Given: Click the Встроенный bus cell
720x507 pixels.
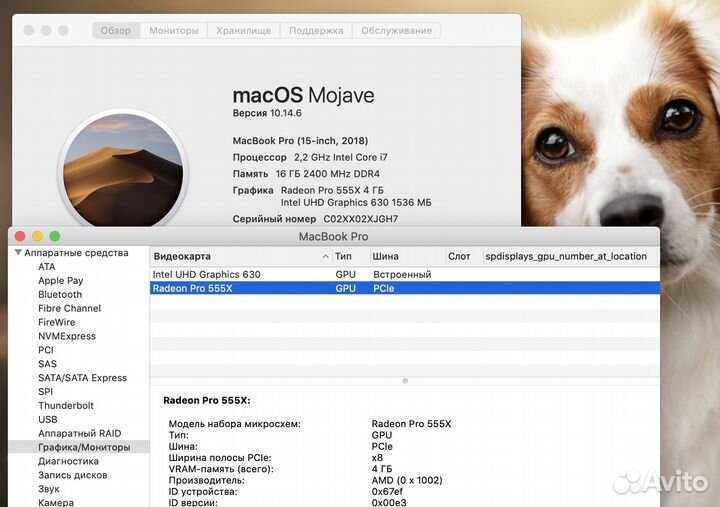Looking at the screenshot, I should pos(402,275).
